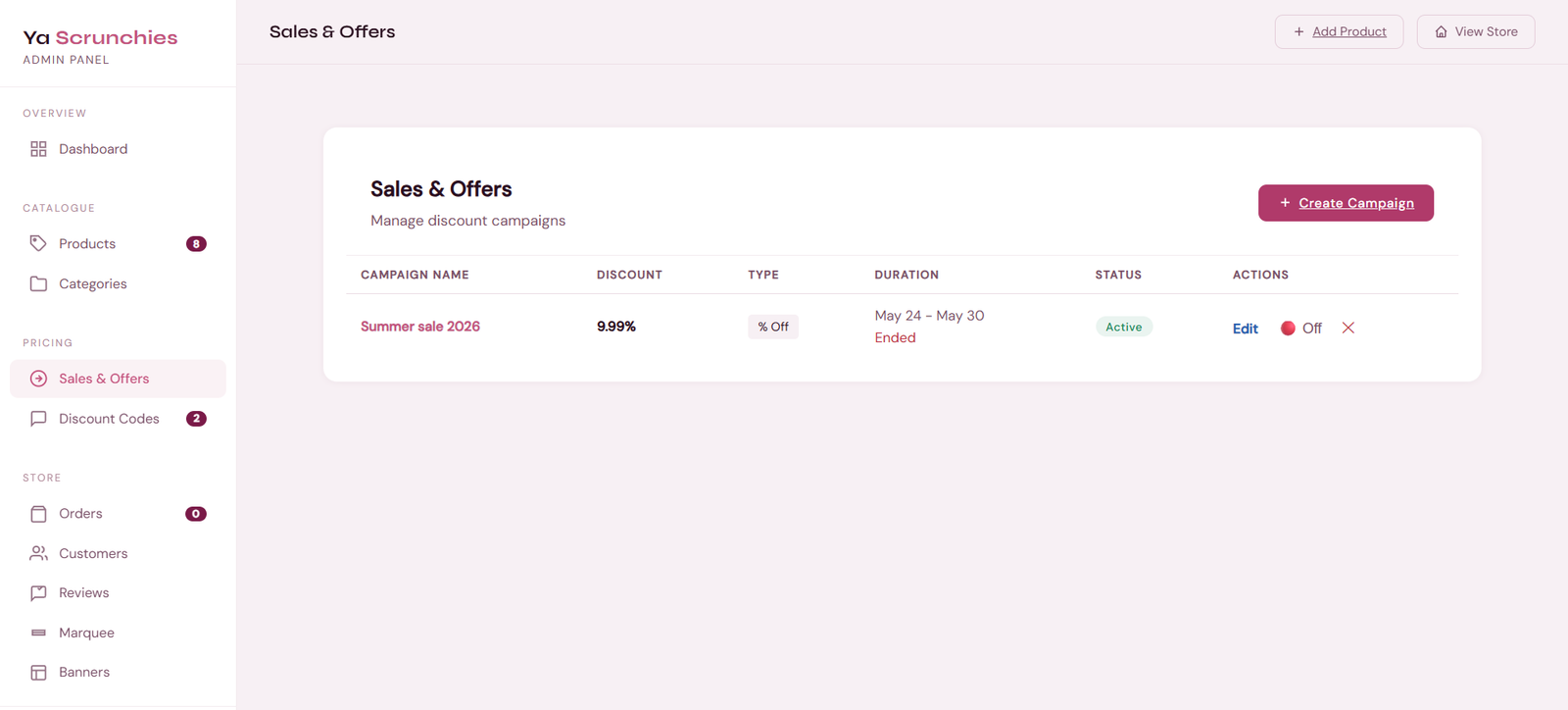Image resolution: width=1568 pixels, height=710 pixels.
Task: Click the Marquee bar icon
Action: pos(38,633)
